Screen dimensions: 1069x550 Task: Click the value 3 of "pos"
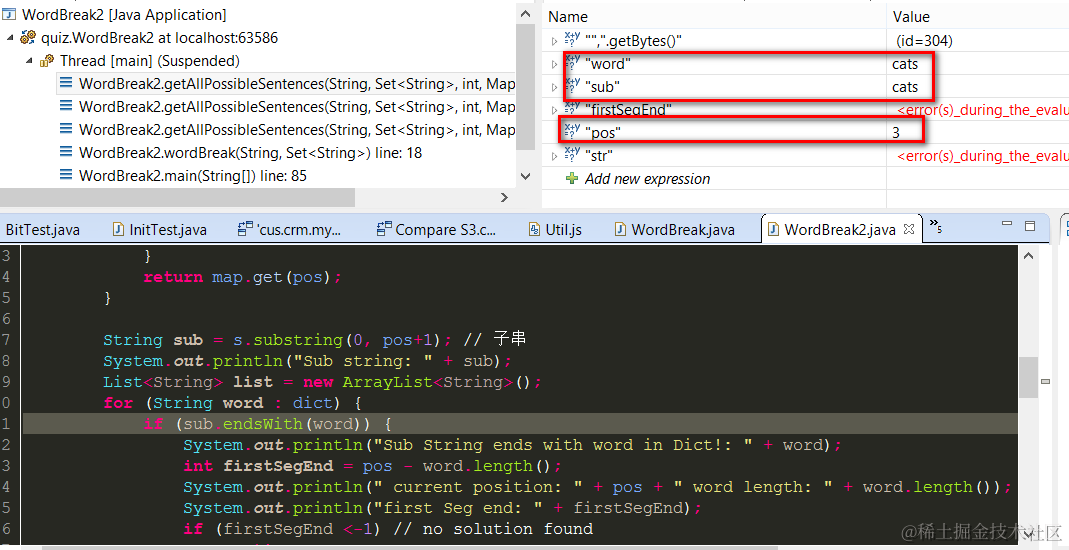(896, 133)
